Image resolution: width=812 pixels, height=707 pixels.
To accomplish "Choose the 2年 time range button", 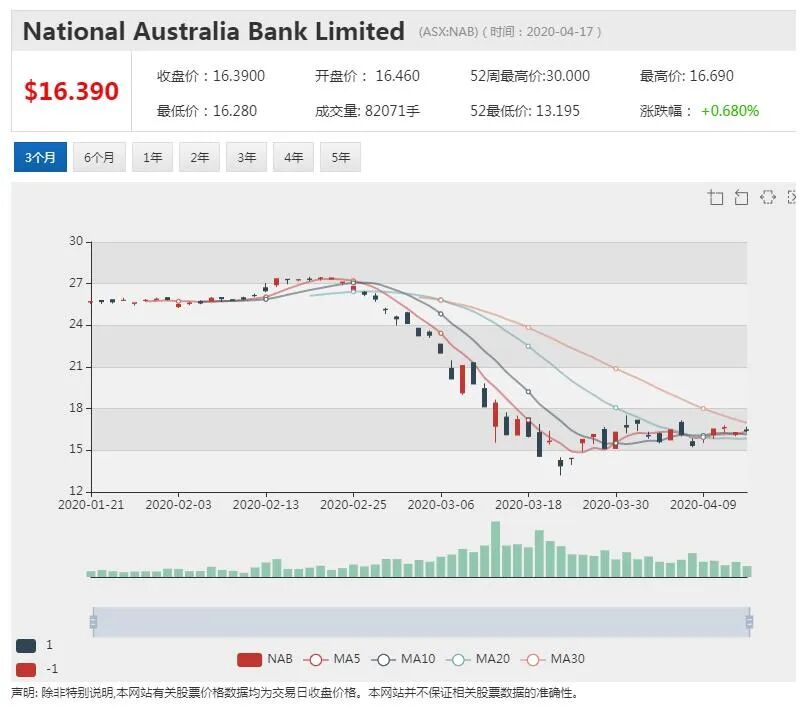I will click(x=199, y=157).
